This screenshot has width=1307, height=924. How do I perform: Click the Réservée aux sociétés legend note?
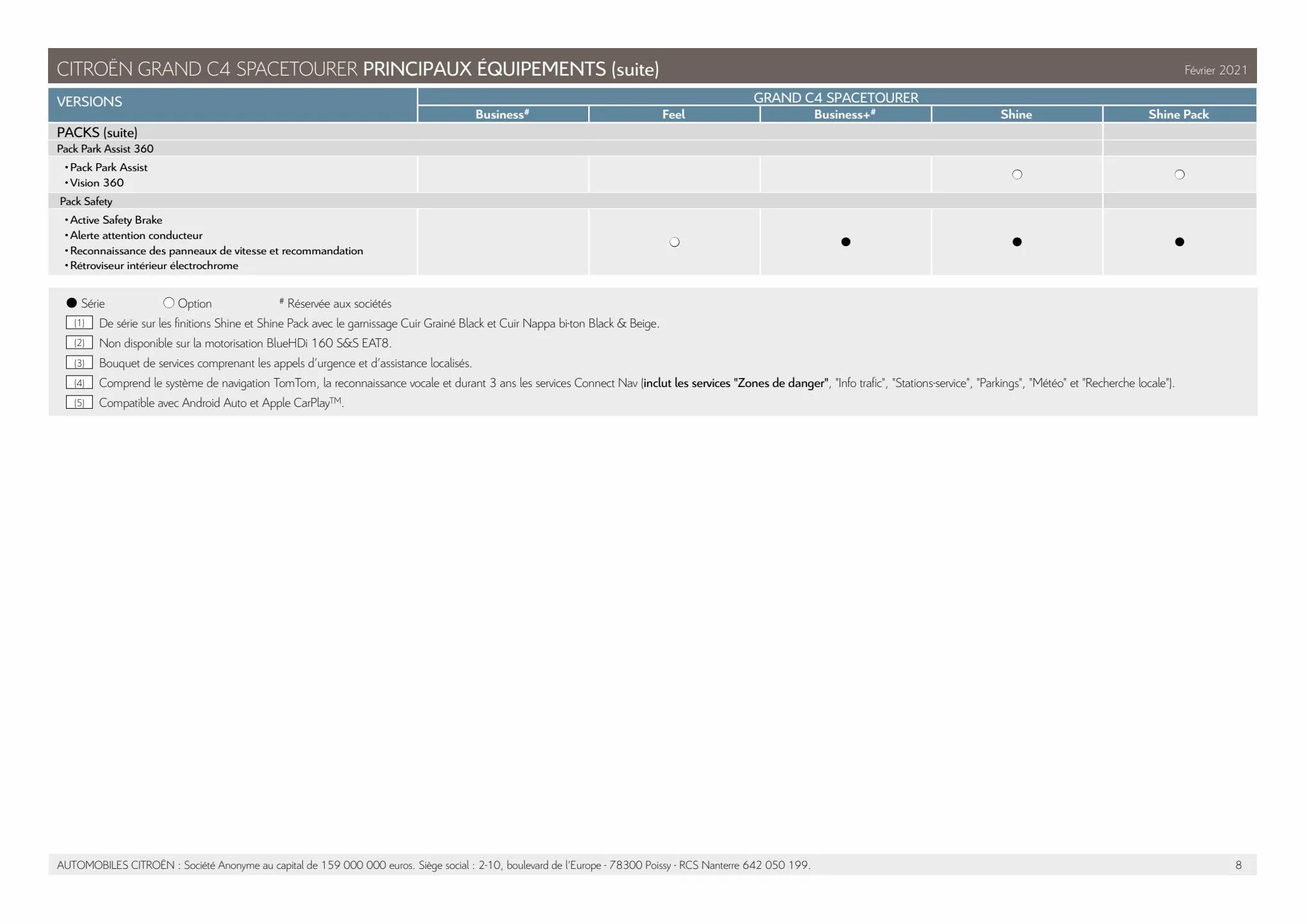click(335, 303)
